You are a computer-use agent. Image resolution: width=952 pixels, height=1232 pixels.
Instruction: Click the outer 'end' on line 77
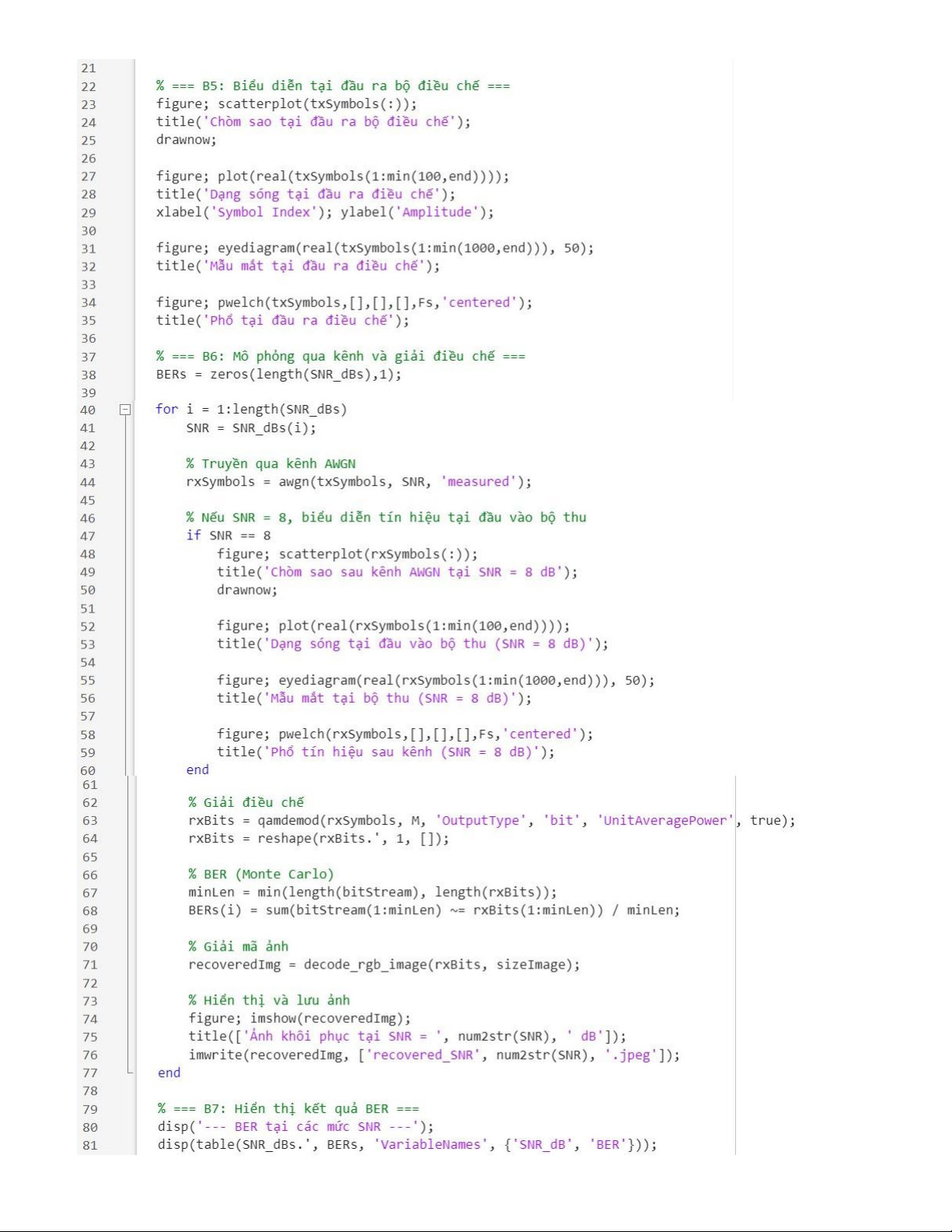169,1073
